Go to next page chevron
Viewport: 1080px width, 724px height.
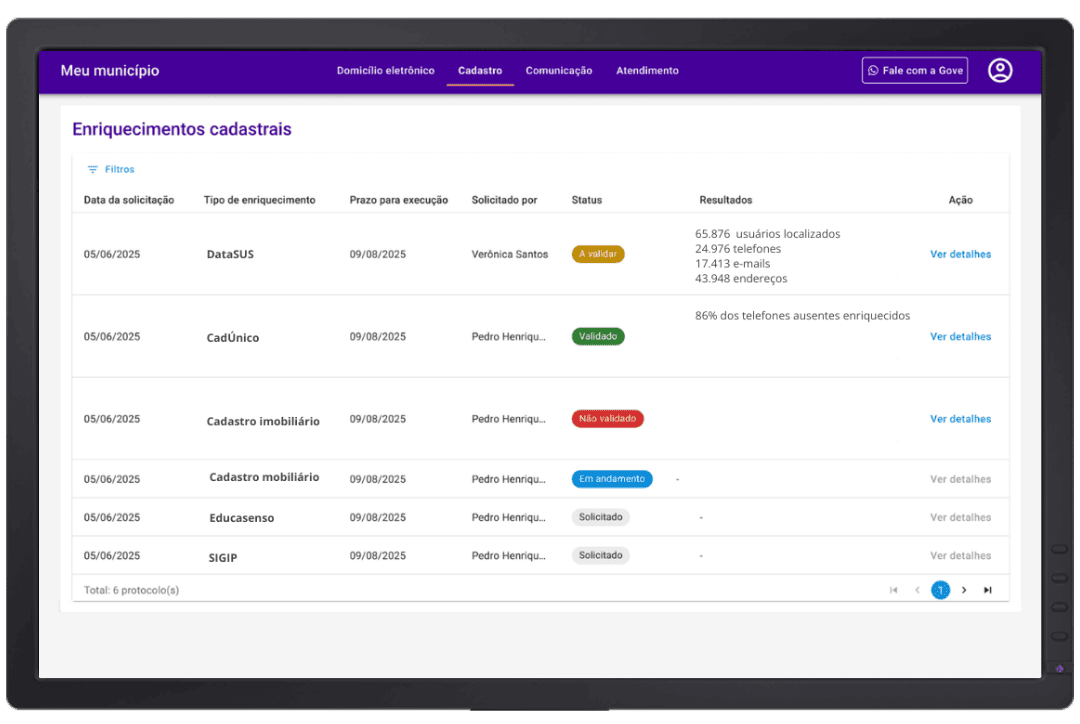[x=964, y=590]
